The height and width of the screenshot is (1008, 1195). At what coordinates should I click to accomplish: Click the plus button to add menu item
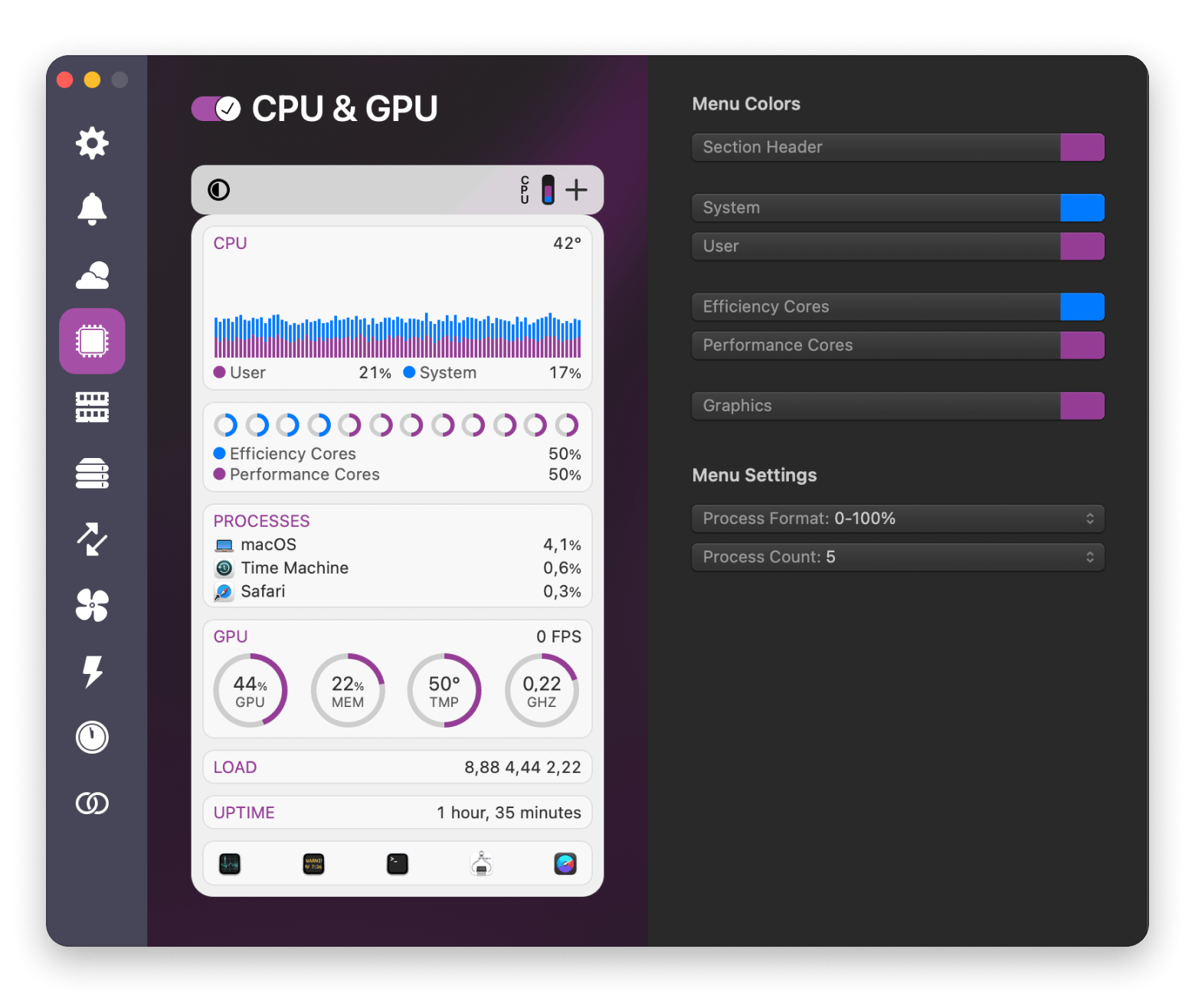pos(576,190)
